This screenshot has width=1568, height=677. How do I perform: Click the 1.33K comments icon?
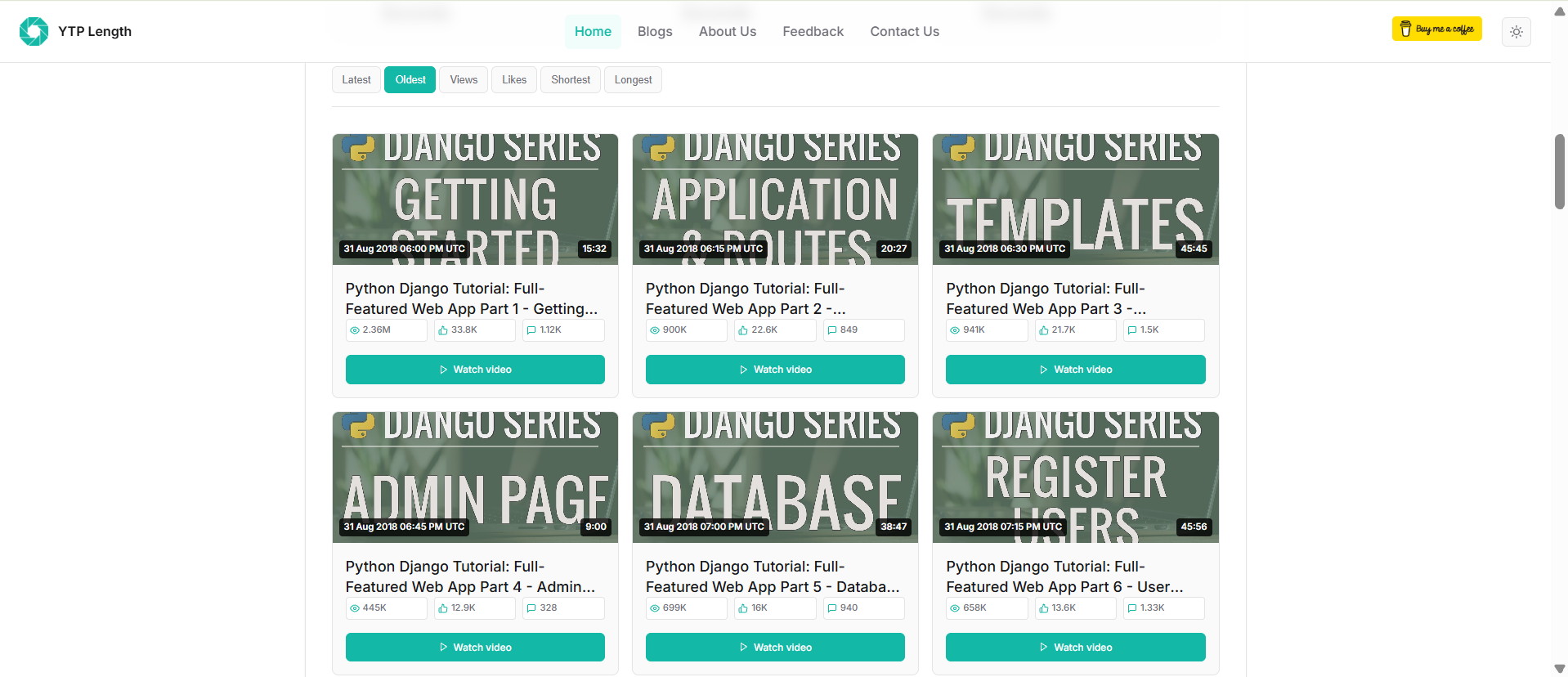click(x=1132, y=608)
